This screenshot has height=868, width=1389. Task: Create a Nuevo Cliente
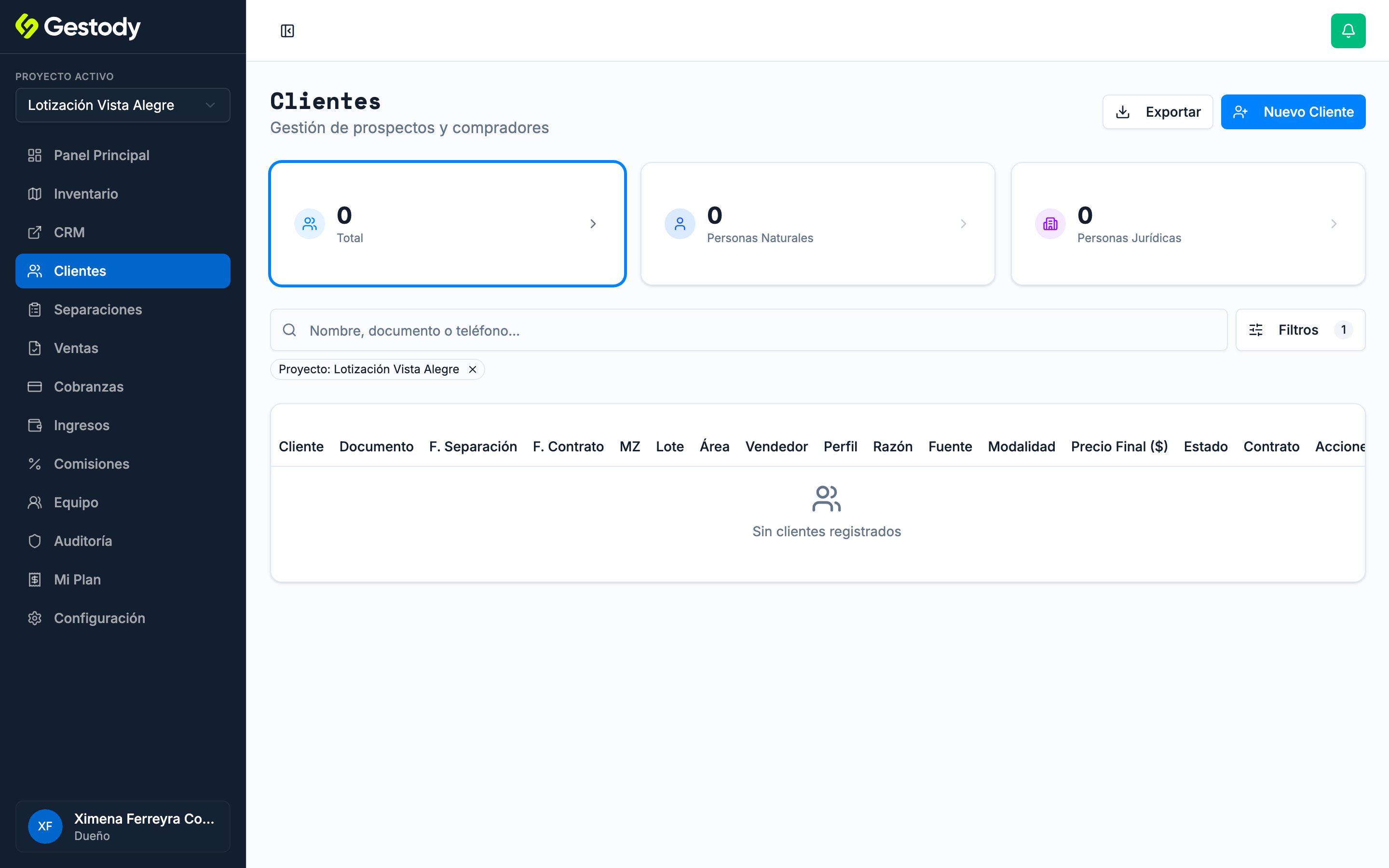(1293, 112)
